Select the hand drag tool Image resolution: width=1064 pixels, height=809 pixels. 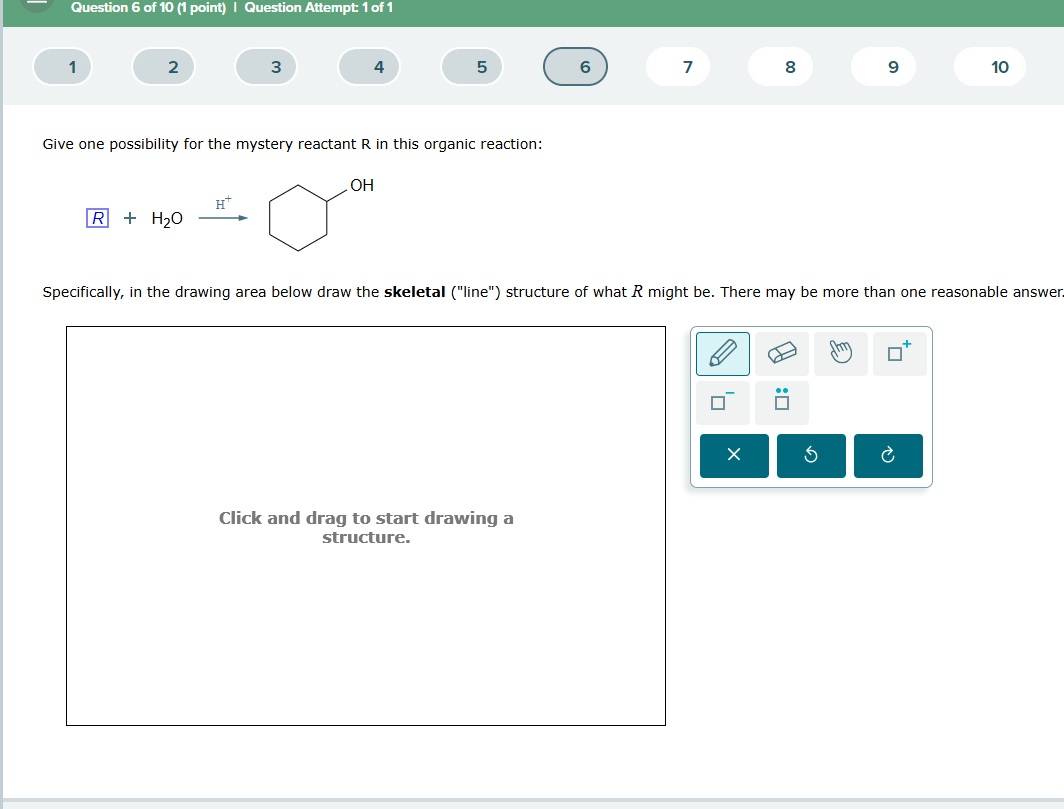[840, 353]
